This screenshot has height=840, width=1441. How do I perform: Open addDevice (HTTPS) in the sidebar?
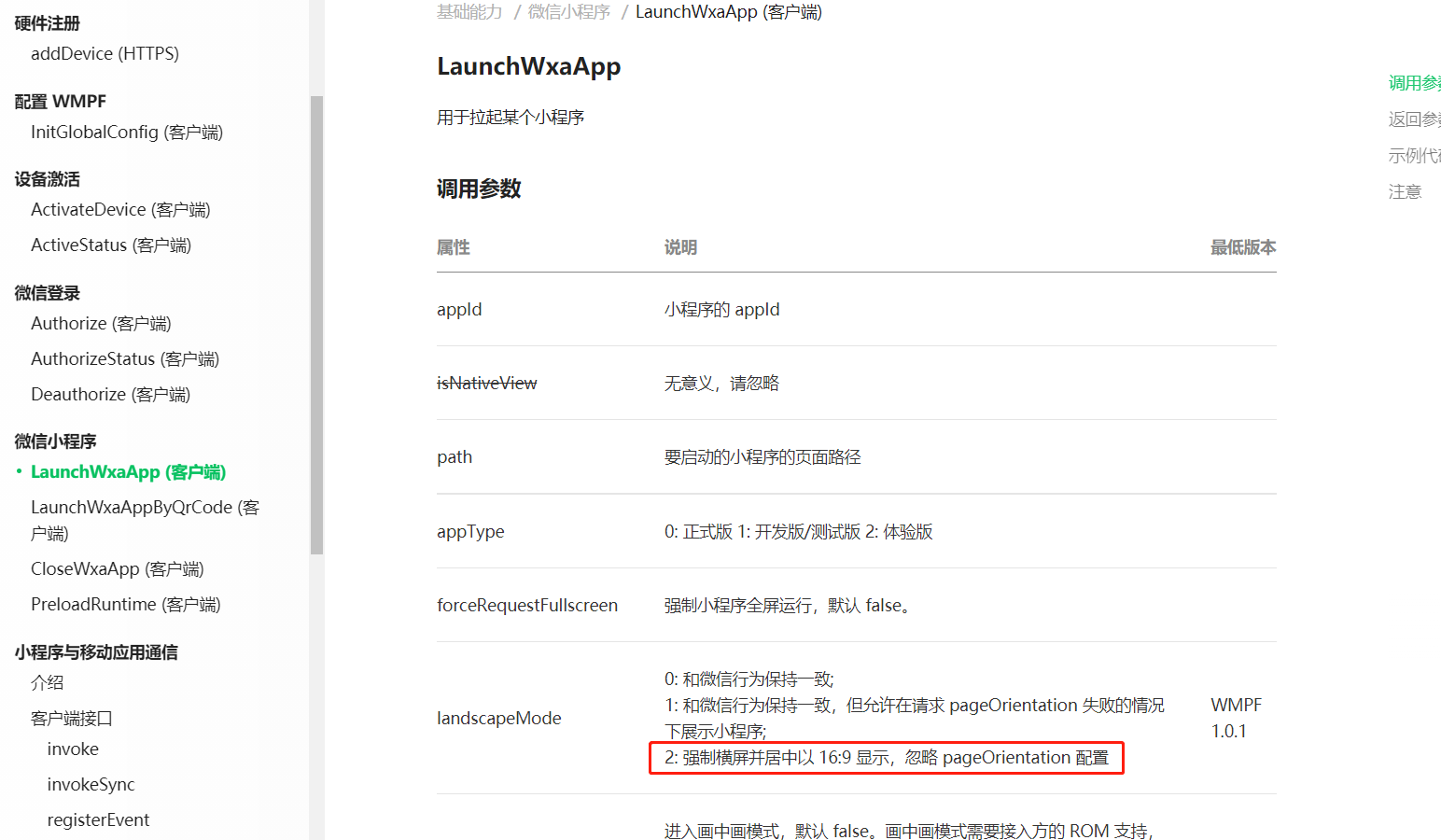point(105,54)
